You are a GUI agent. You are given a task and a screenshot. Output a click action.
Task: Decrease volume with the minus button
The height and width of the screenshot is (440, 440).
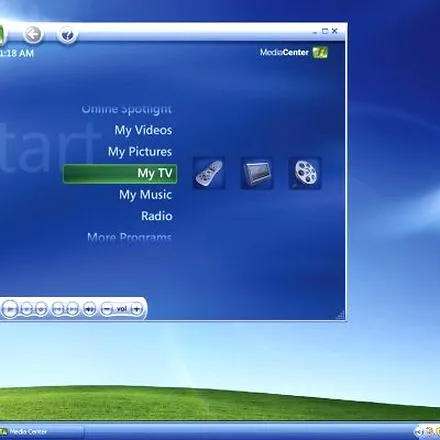[107, 309]
